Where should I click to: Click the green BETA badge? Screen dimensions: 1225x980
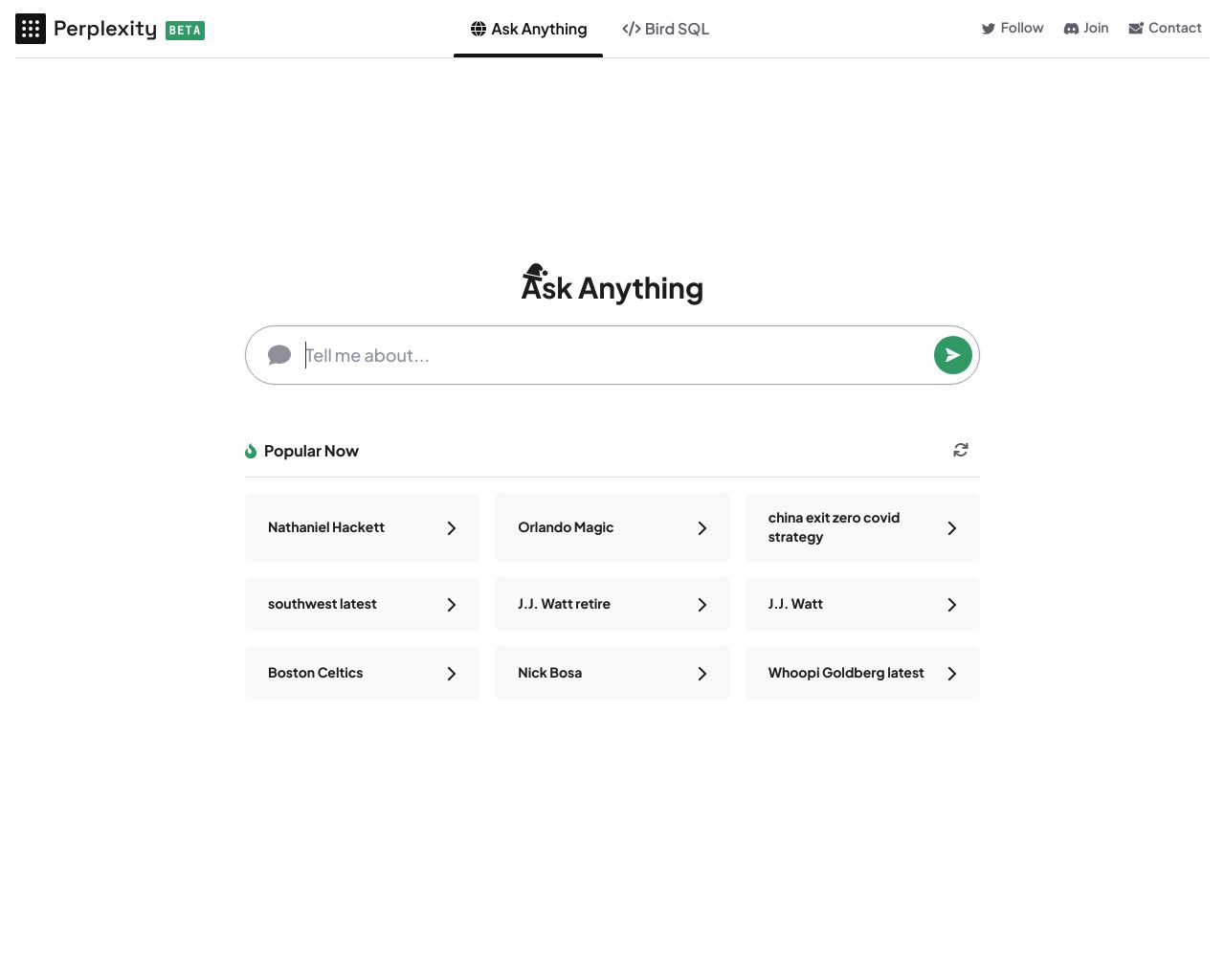click(x=185, y=31)
